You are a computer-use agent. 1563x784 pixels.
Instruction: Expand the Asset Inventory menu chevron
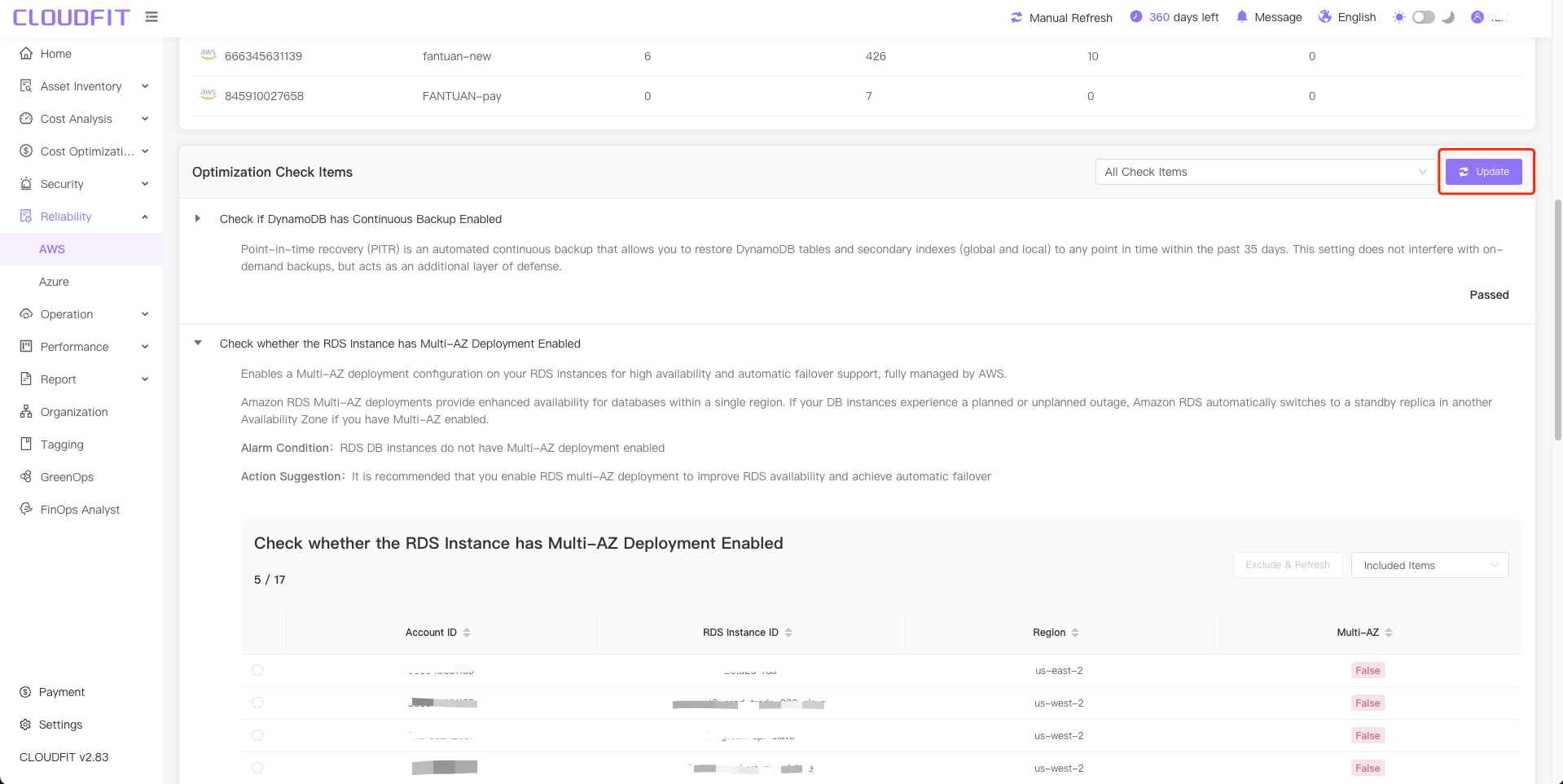[145, 86]
